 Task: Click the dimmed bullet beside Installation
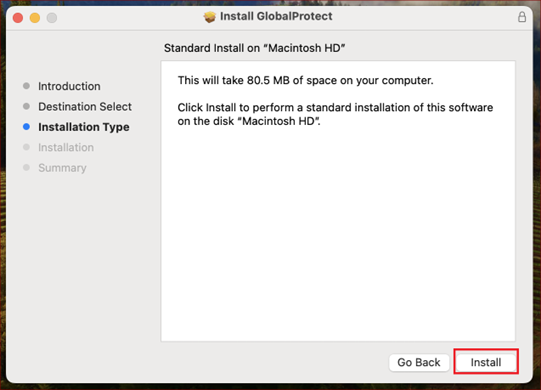point(26,147)
